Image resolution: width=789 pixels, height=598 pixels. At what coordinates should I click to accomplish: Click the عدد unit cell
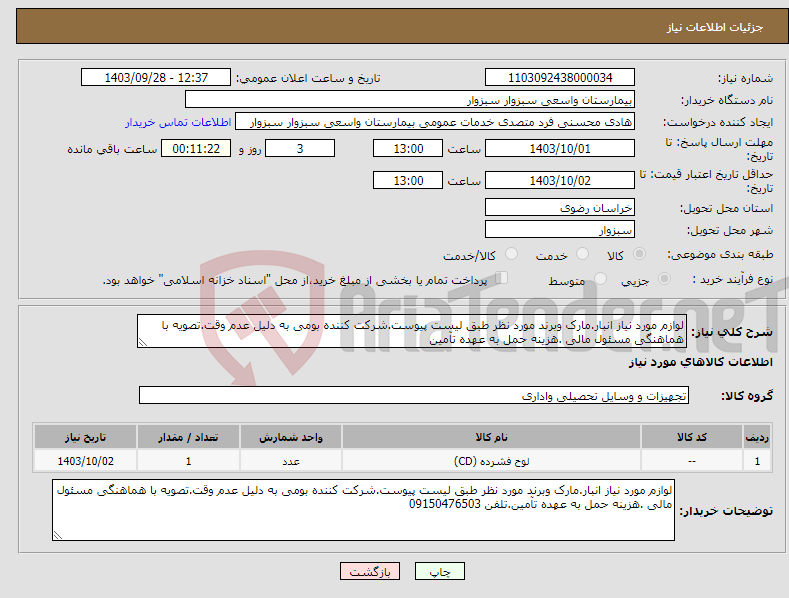point(291,461)
